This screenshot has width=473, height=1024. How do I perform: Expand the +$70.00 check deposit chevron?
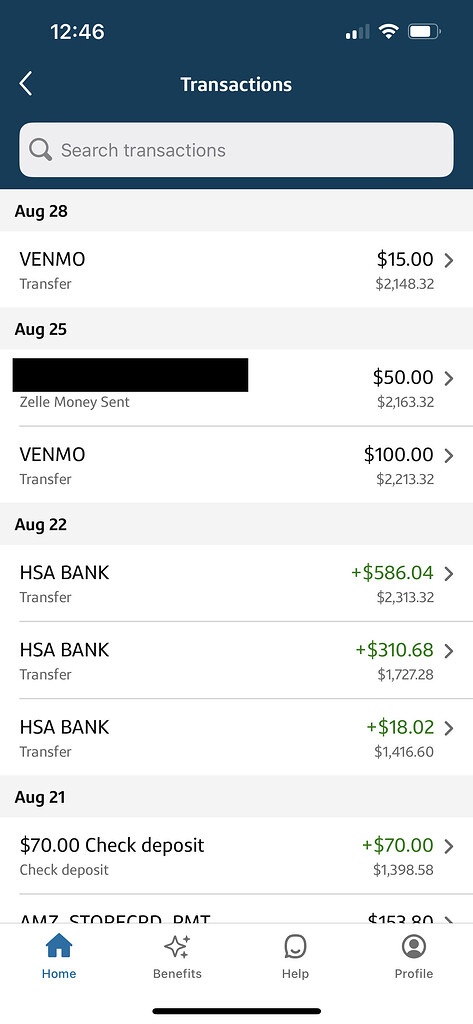click(449, 846)
